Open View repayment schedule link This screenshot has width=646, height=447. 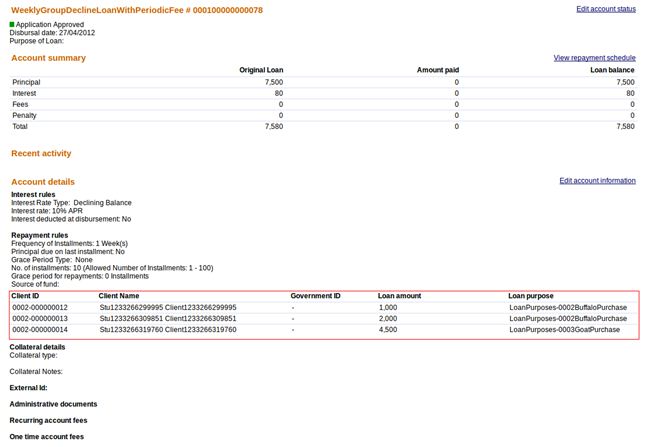[x=594, y=58]
